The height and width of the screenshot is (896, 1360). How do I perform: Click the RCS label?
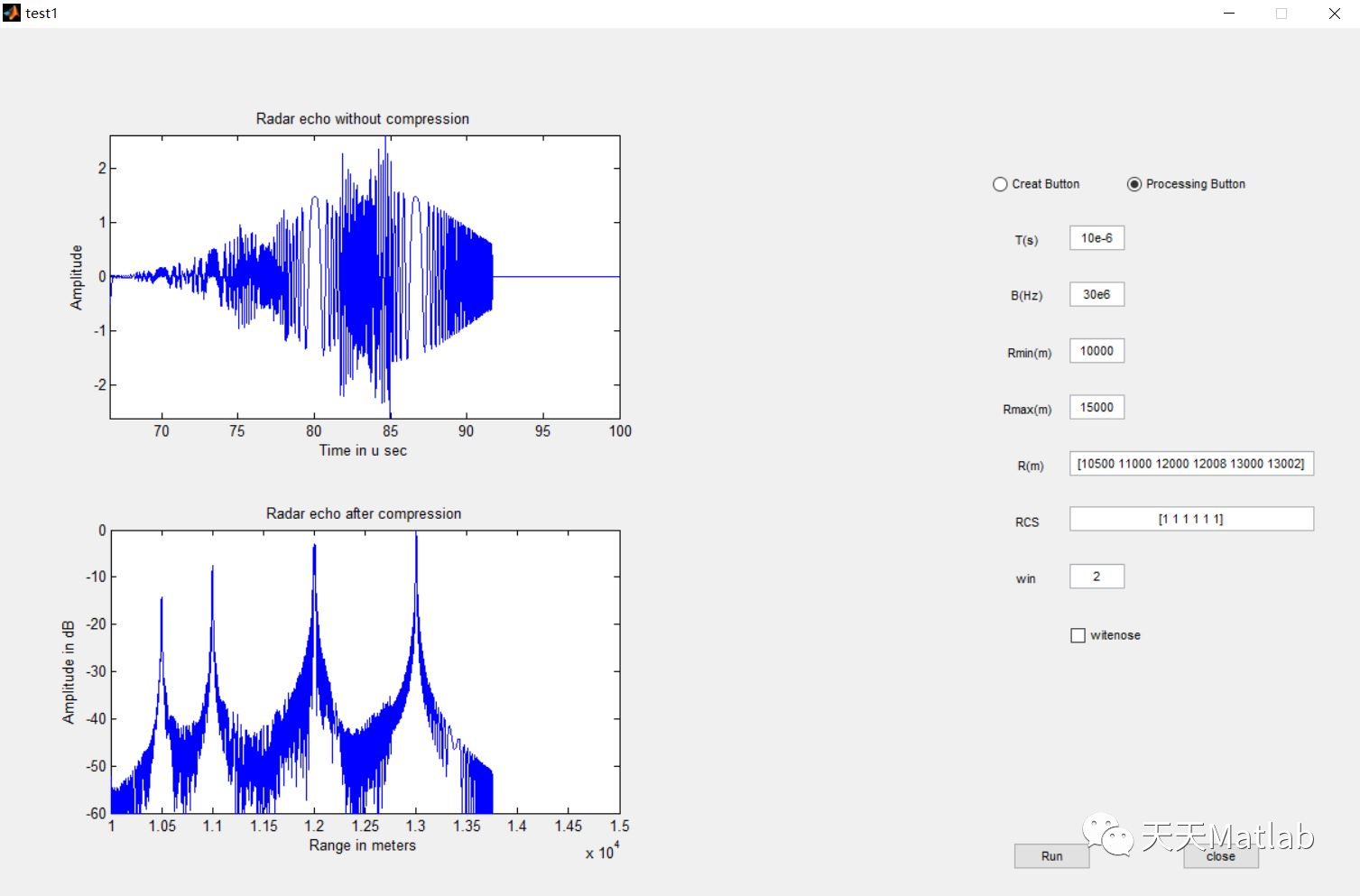click(x=1027, y=522)
